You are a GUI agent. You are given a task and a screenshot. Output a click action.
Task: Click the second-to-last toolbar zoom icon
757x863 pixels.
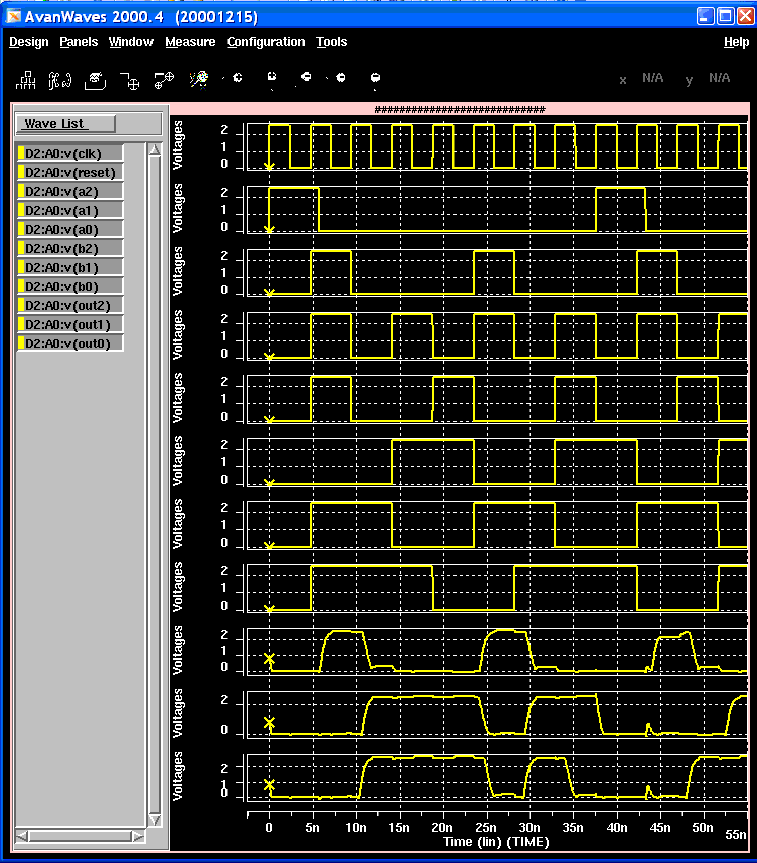[x=339, y=78]
